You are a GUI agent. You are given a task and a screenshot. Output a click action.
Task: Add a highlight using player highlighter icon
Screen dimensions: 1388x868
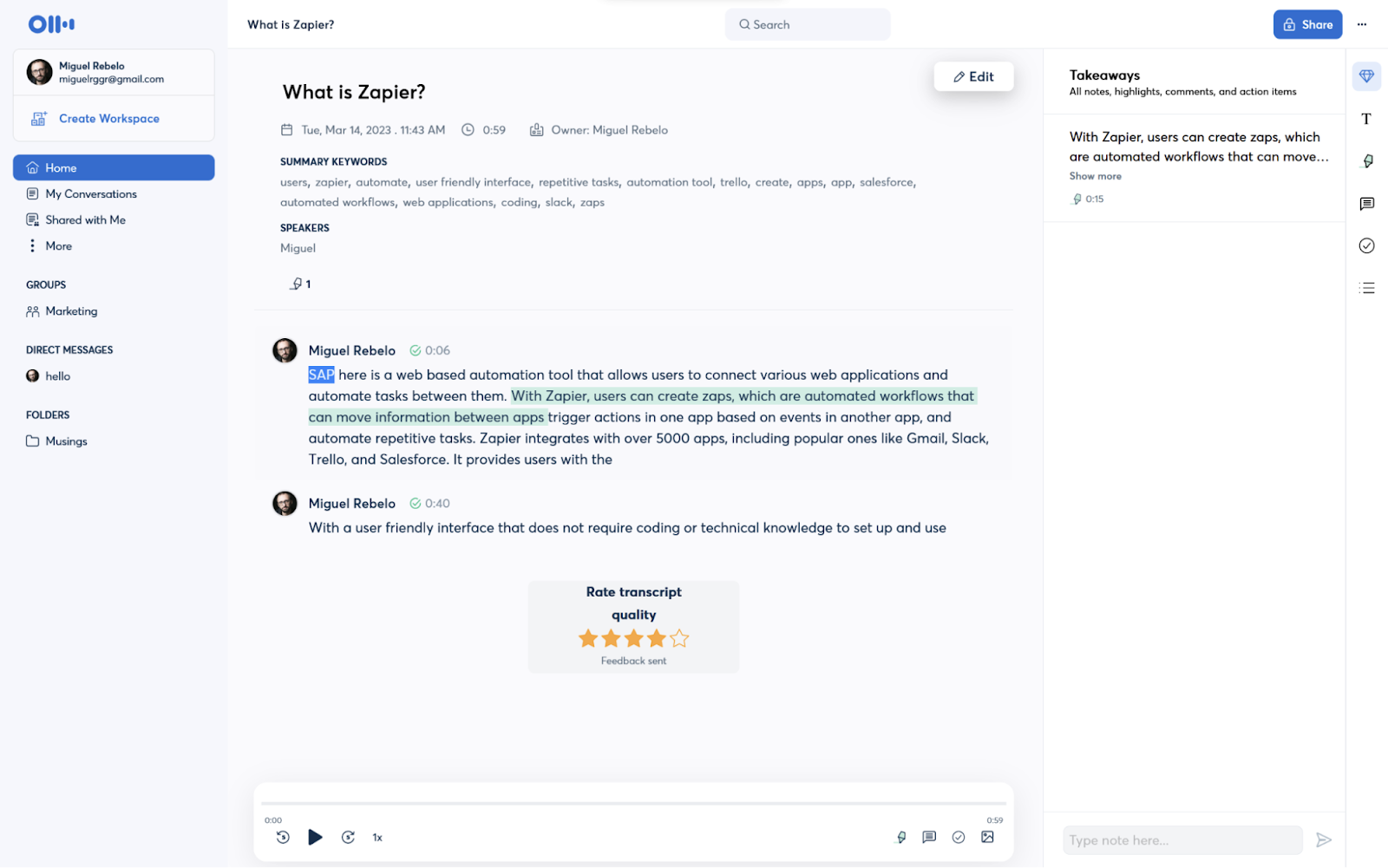coord(901,837)
